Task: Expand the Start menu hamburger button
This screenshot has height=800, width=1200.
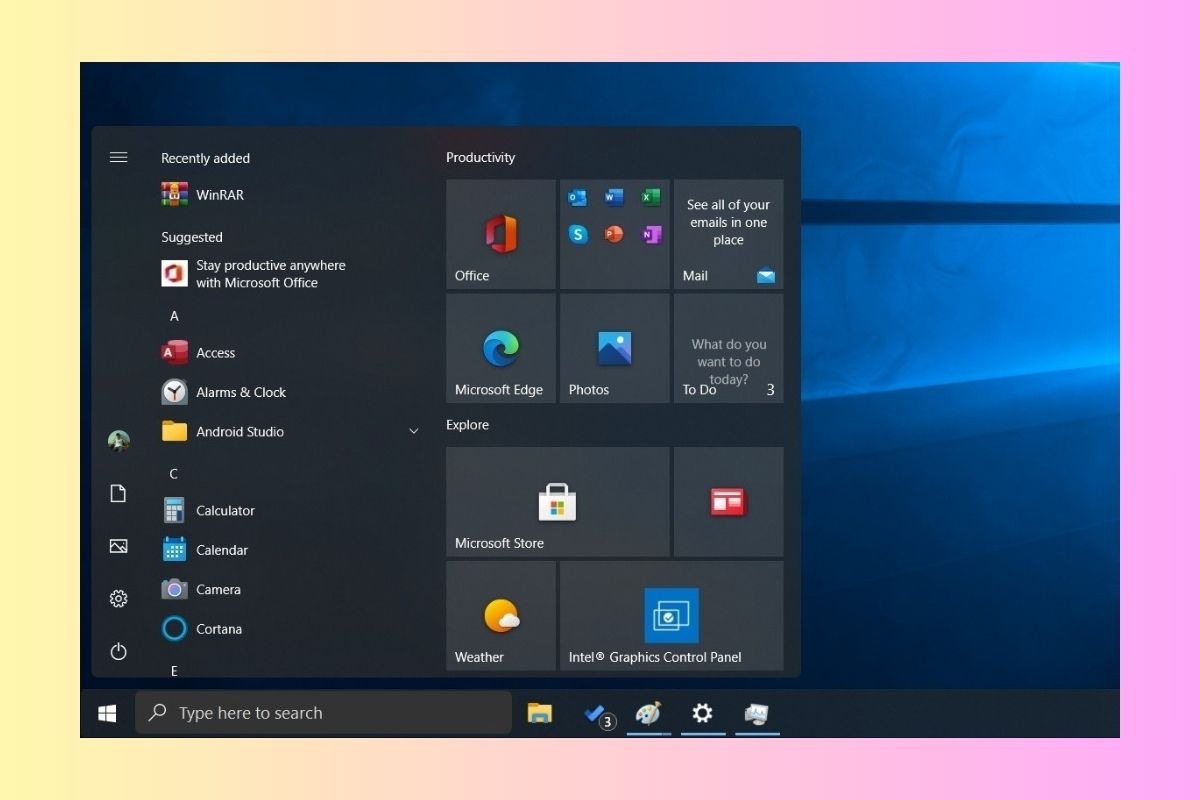Action: 118,157
